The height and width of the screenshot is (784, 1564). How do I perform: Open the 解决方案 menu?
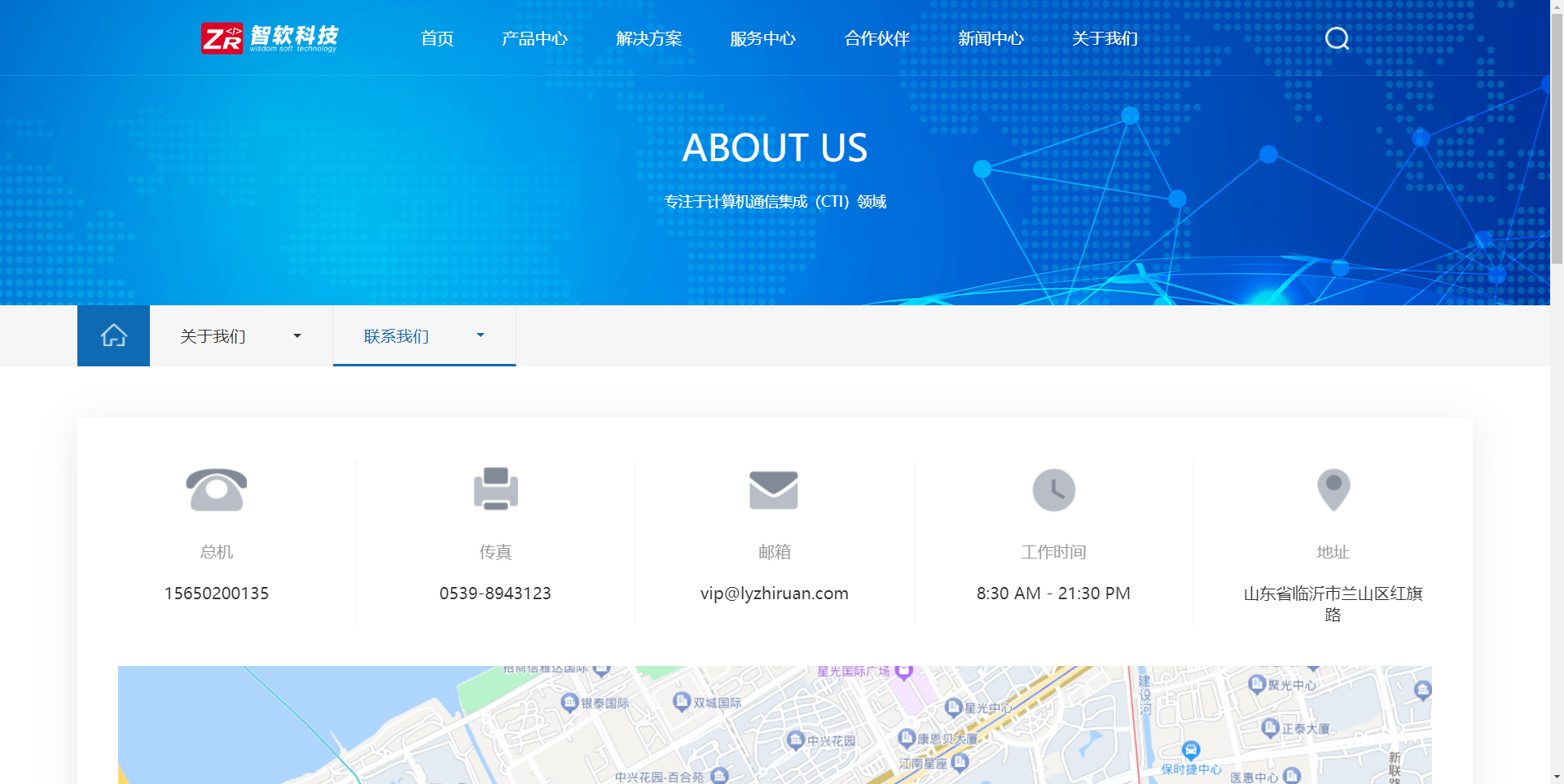[x=648, y=38]
